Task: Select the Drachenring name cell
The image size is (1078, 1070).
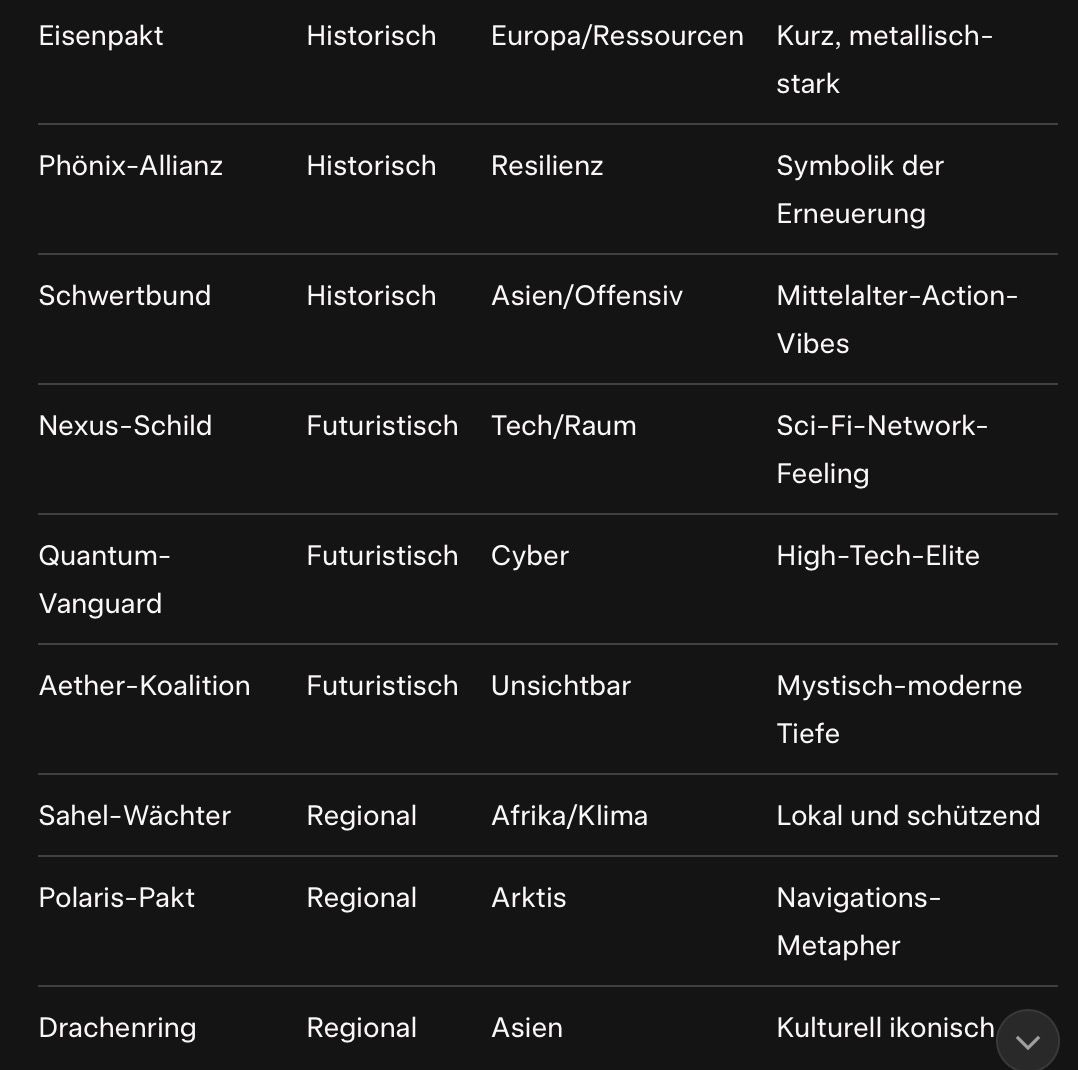Action: [117, 1028]
